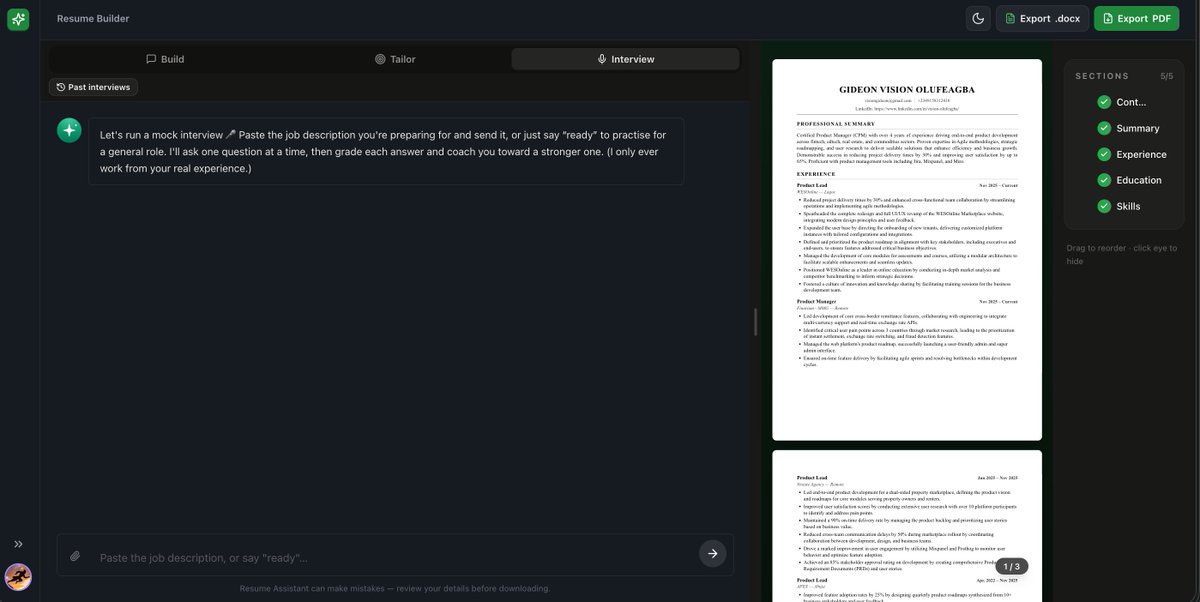The image size is (1200, 602).
Task: Click the Resume Builder title
Action: [x=93, y=18]
